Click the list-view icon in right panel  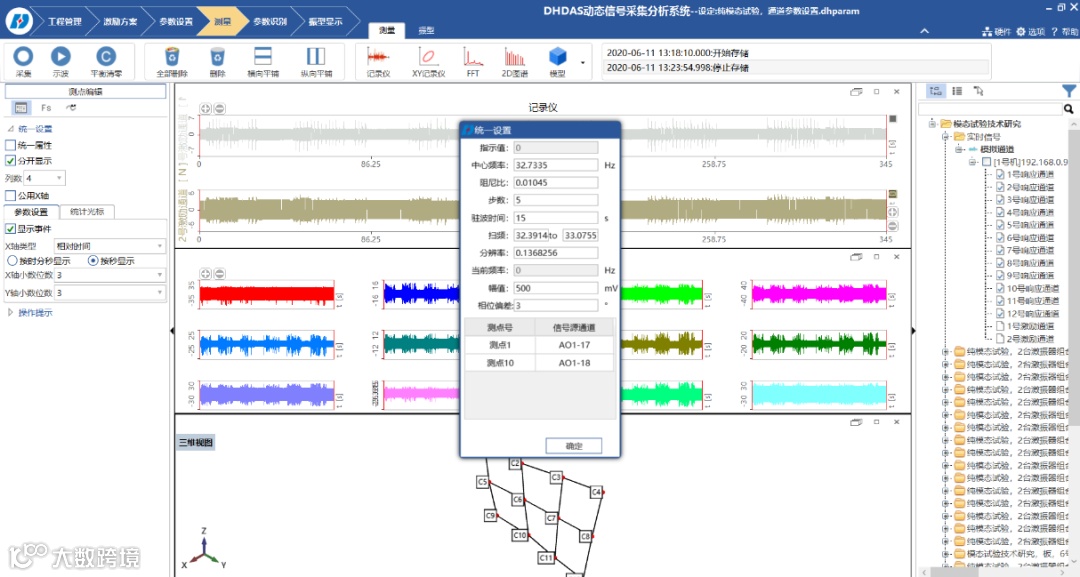[957, 91]
